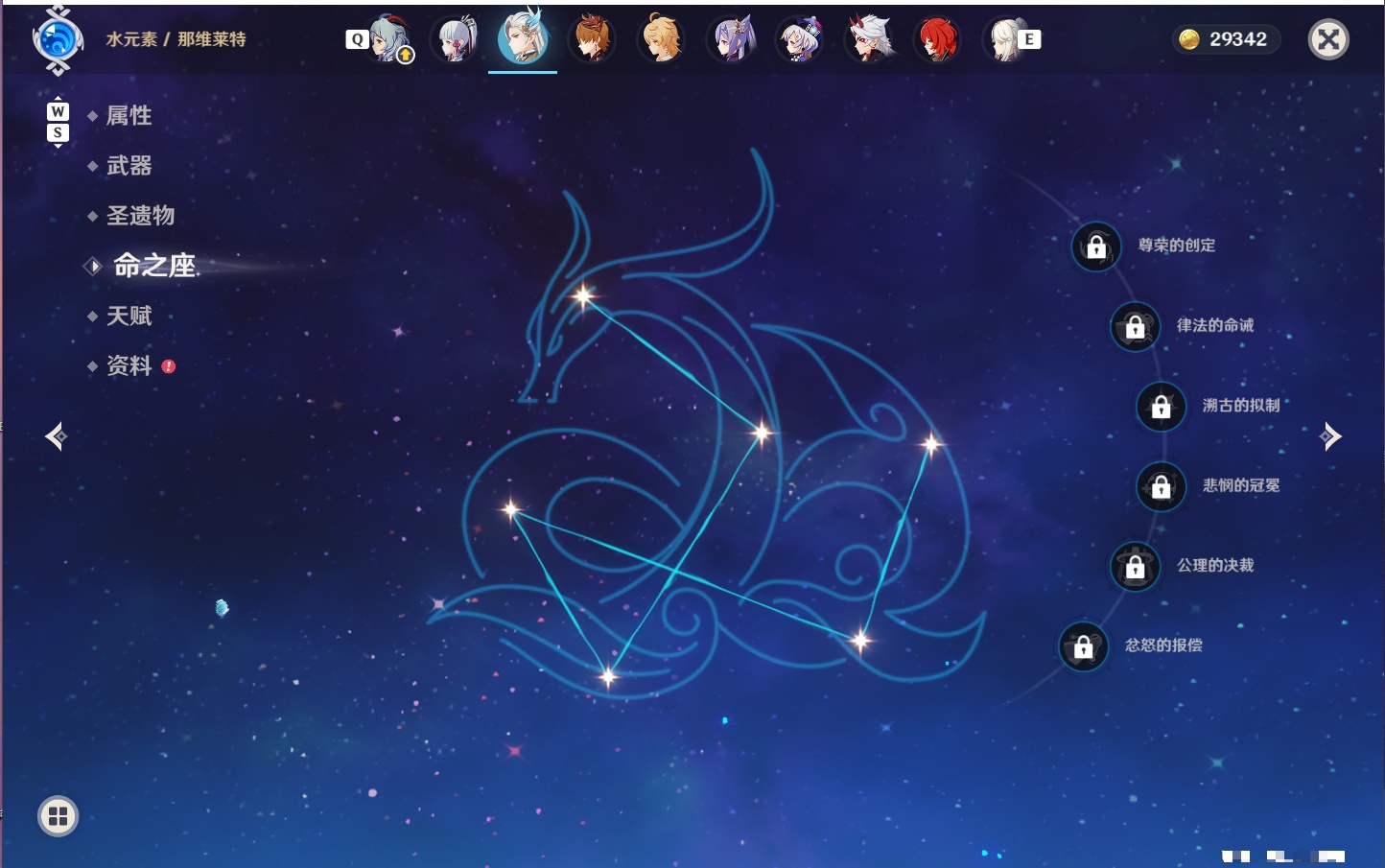Switch to the 属性 attributes tab

click(x=129, y=116)
